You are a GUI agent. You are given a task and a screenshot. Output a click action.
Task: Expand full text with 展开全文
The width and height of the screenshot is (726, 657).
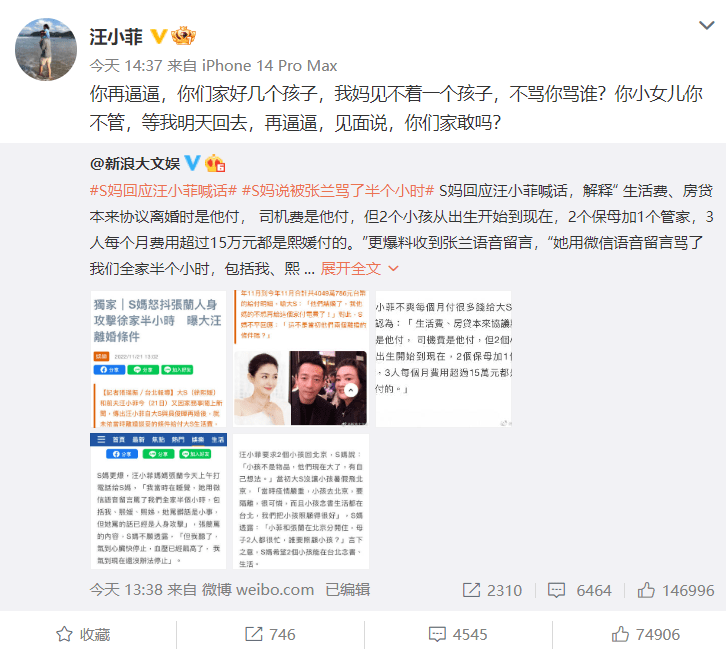(x=359, y=268)
